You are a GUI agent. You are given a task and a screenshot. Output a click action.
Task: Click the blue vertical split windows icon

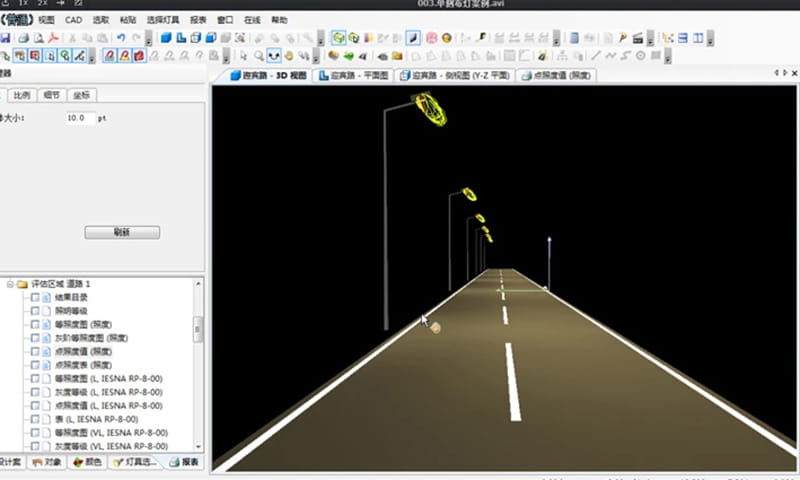[698, 38]
